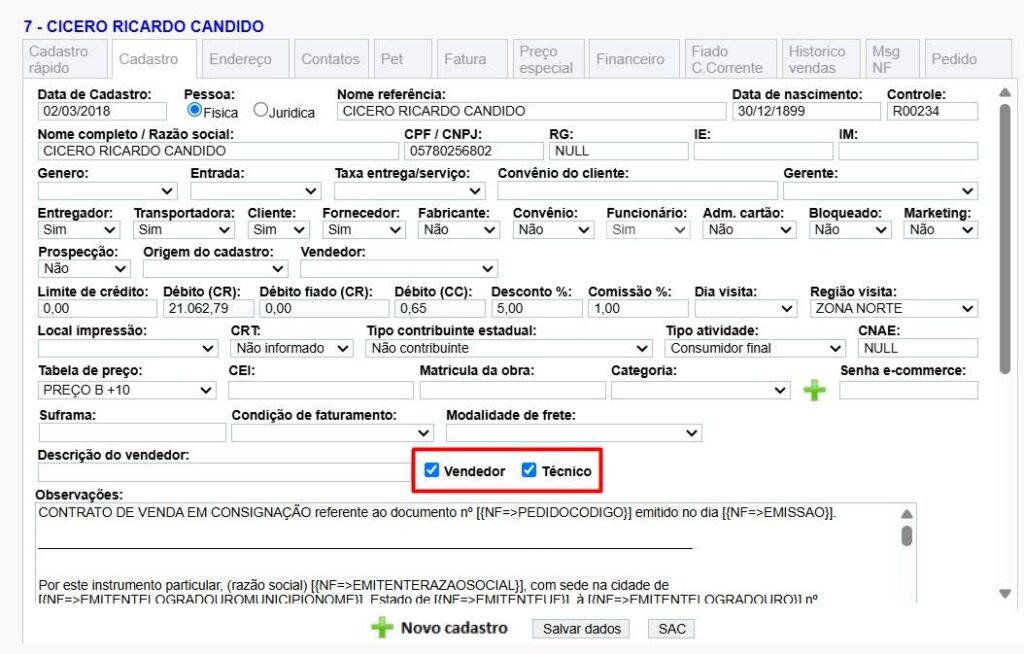Open the Tipo atividade dropdown
The height and width of the screenshot is (654, 1024).
755,348
